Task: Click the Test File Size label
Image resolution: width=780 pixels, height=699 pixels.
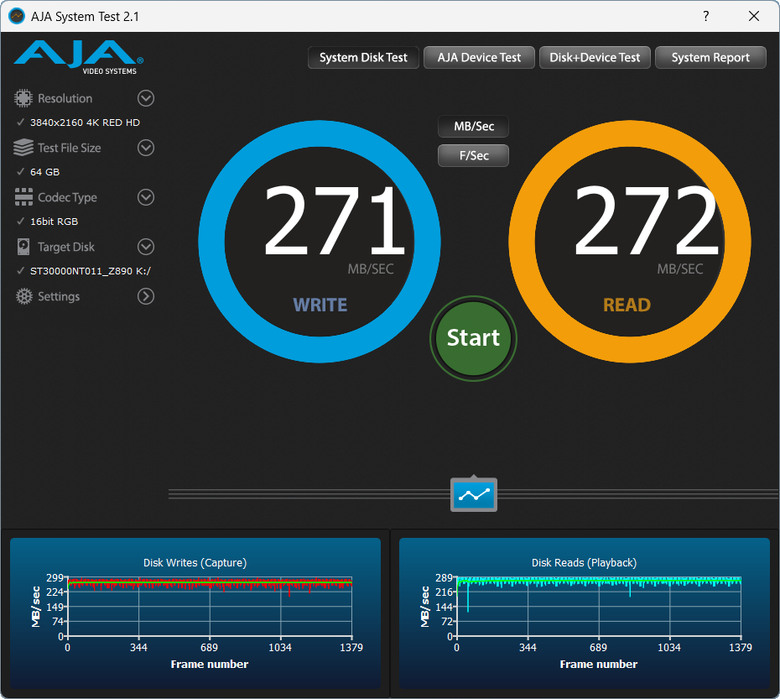Action: point(69,148)
